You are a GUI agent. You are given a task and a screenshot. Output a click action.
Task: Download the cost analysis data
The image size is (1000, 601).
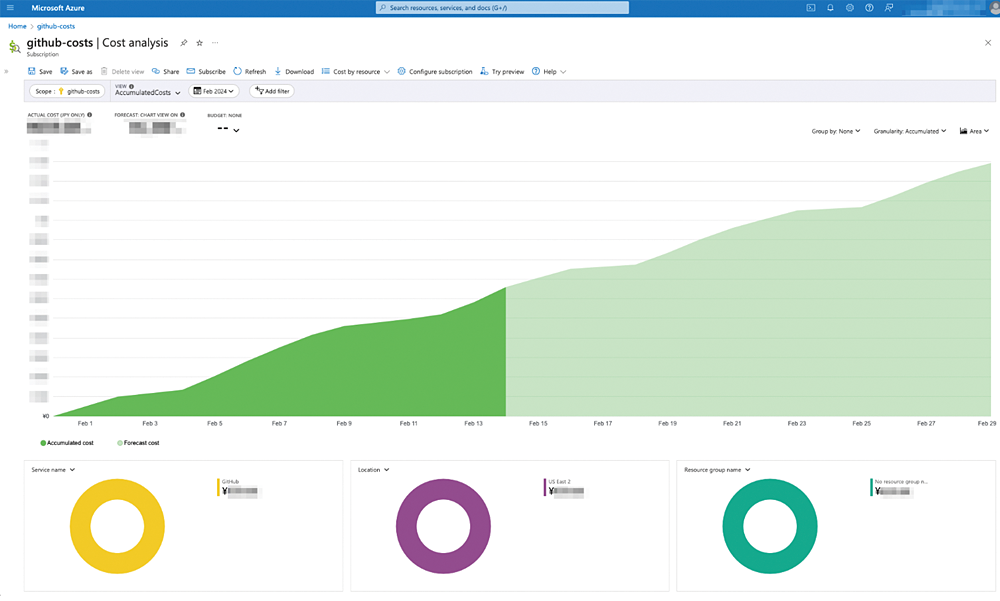pyautogui.click(x=293, y=72)
